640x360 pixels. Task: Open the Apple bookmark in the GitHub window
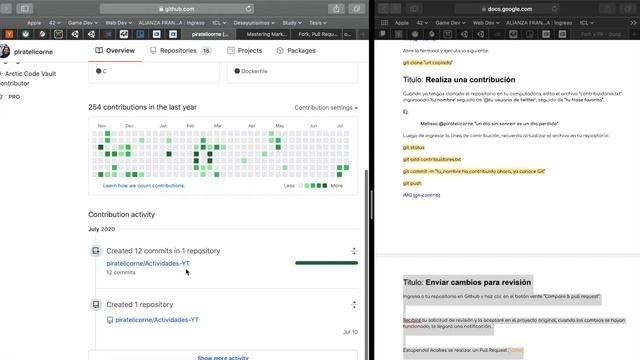34,23
